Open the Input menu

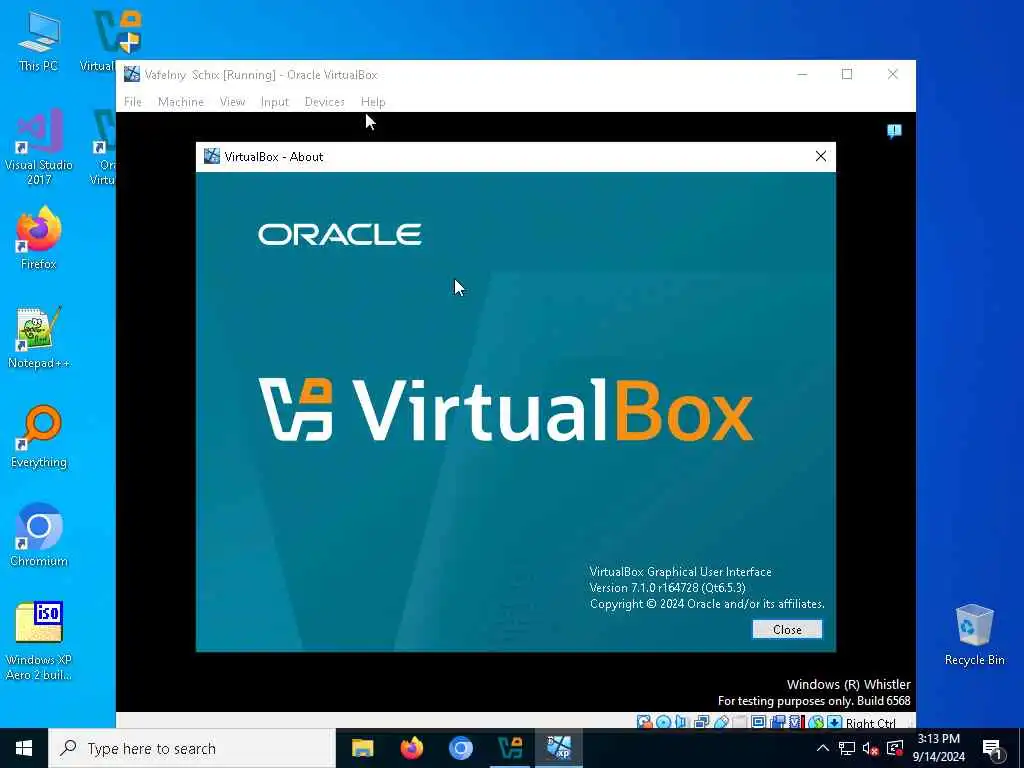tap(274, 102)
